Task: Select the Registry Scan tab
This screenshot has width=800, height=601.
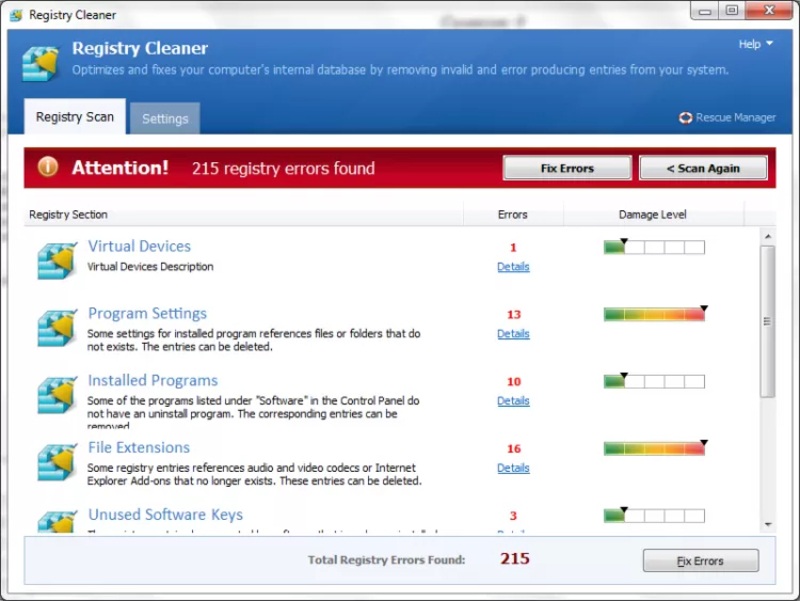Action: point(75,117)
